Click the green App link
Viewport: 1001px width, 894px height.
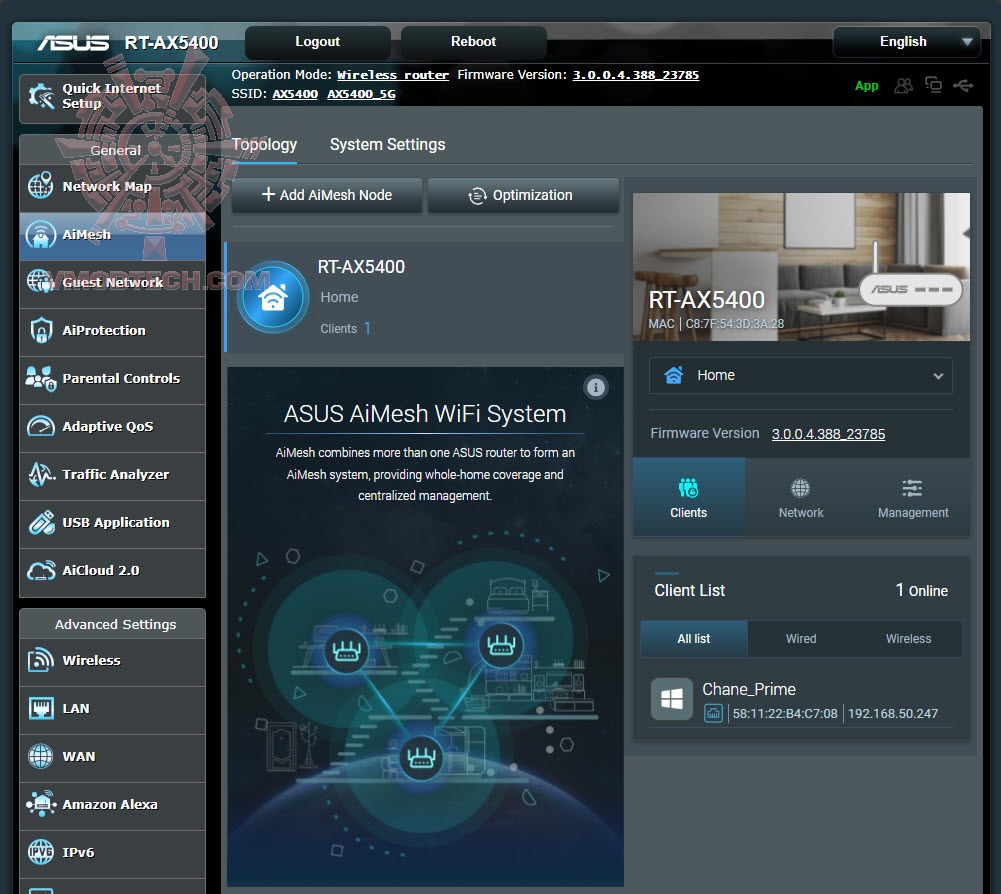[x=866, y=86]
